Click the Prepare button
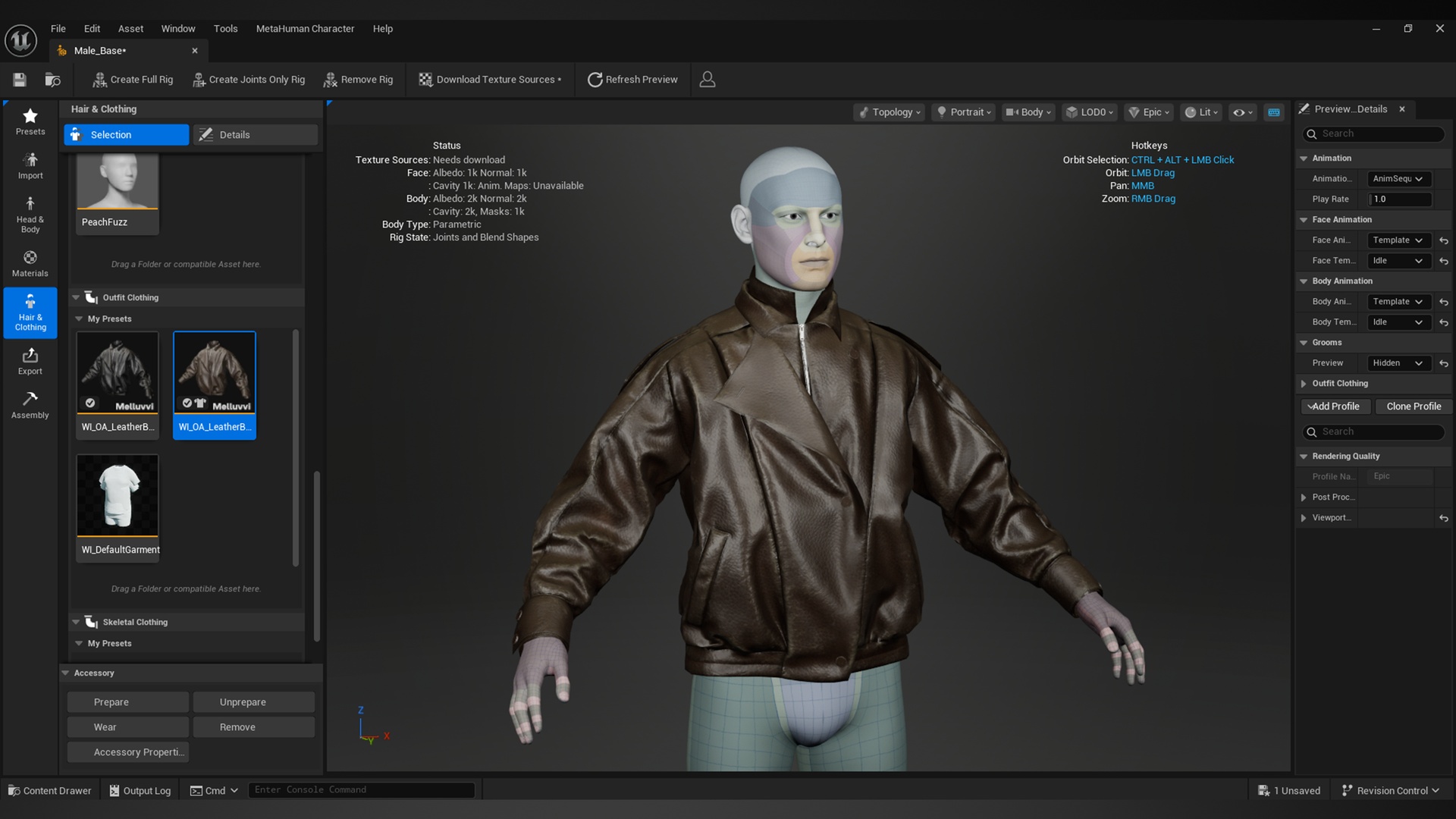The height and width of the screenshot is (819, 1456). click(127, 702)
